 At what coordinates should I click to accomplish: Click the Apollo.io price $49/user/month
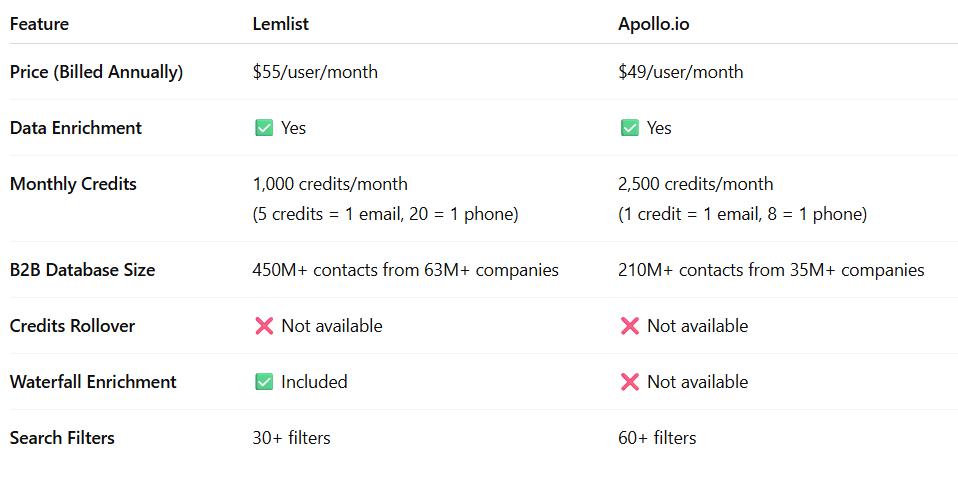click(681, 71)
